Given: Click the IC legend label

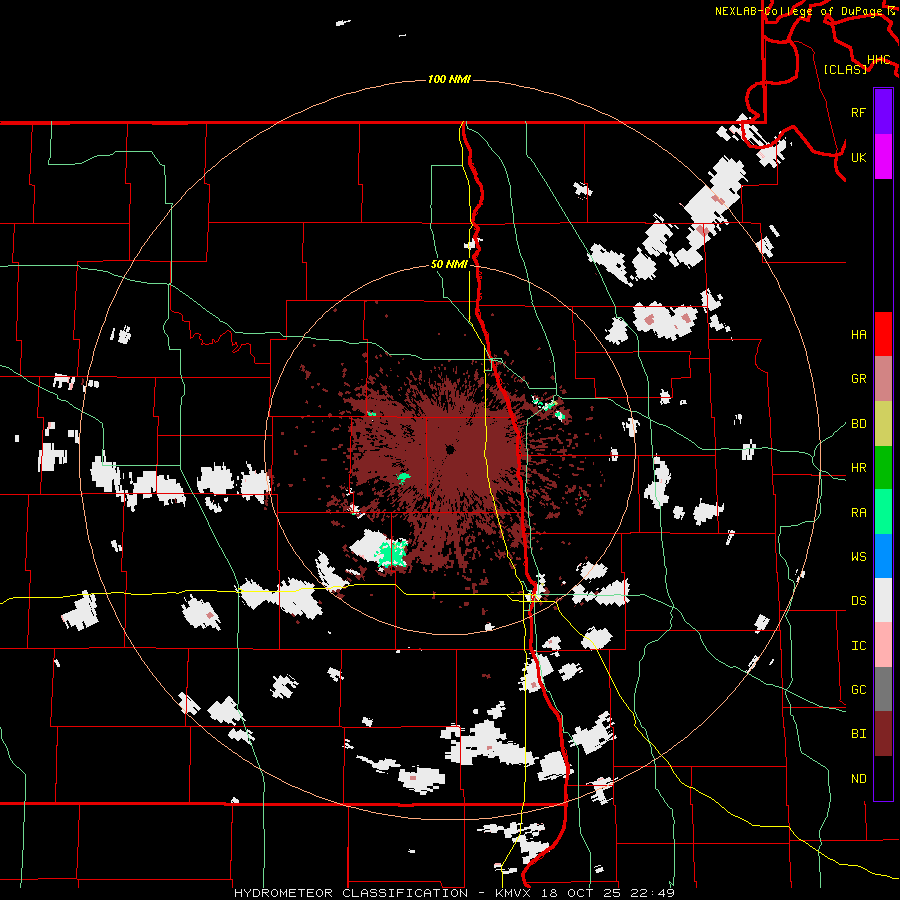Looking at the screenshot, I should pyautogui.click(x=859, y=646).
